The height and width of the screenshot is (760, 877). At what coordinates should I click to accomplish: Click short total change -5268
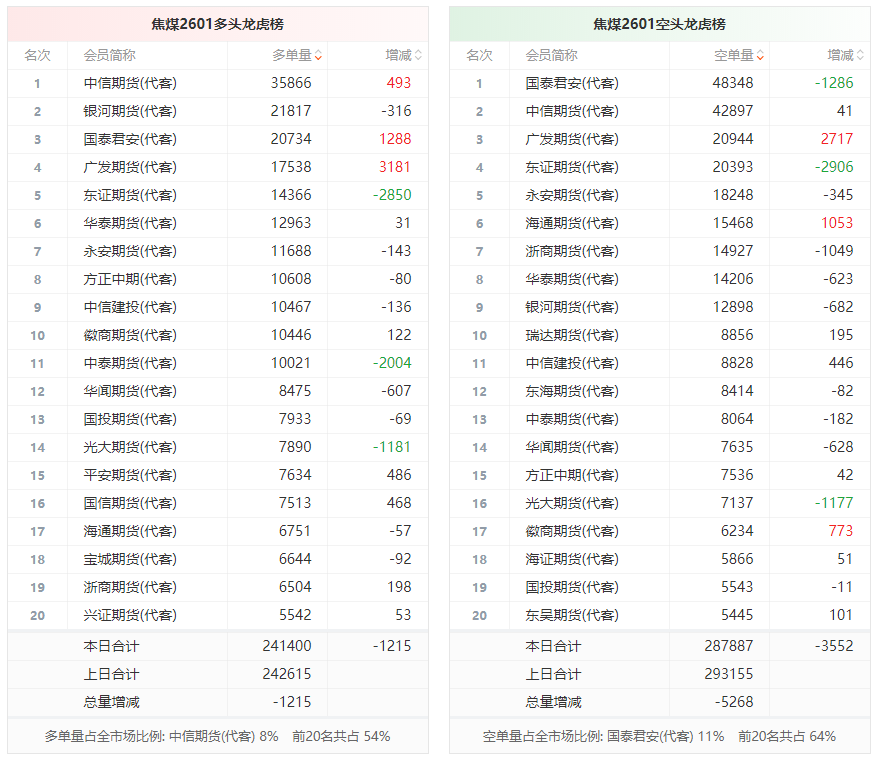[x=734, y=702]
